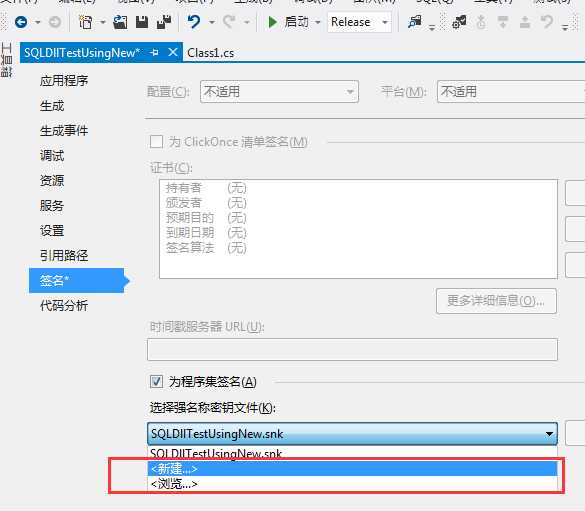Pick SQLDllTestUsingNew.snk in the dropdown list
Screen dimensions: 585x511
pos(352,453)
